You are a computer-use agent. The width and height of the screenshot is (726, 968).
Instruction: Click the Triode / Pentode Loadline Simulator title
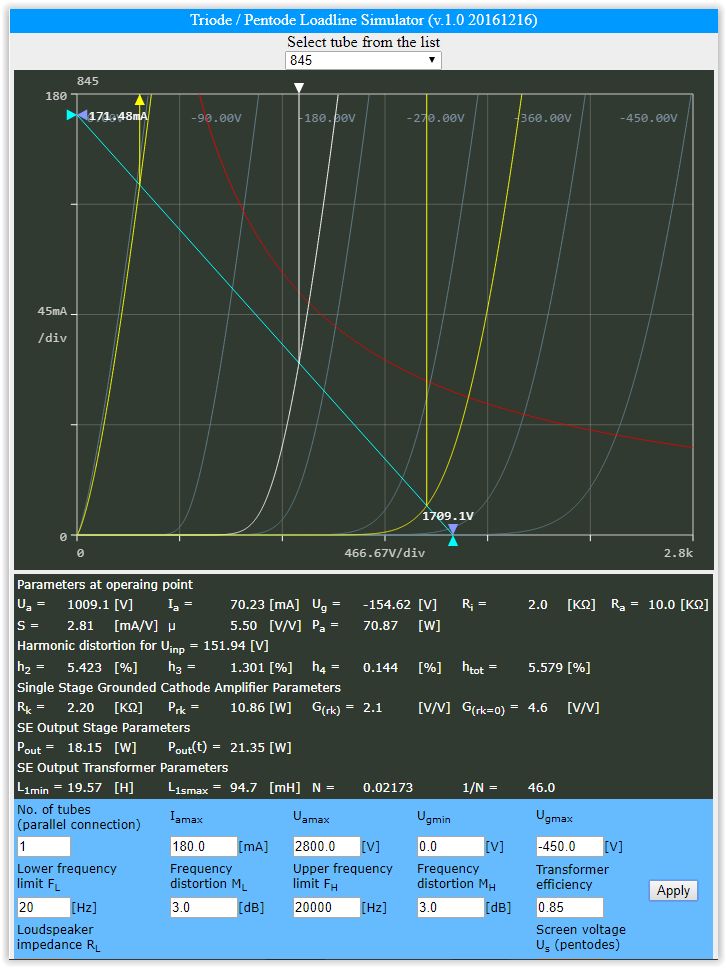tap(364, 20)
